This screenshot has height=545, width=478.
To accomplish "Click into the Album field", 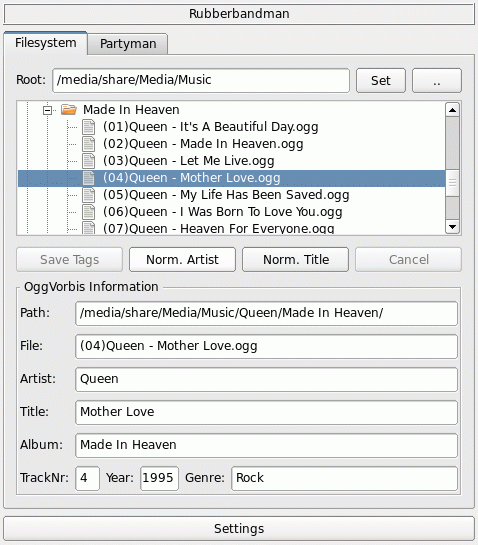I will pyautogui.click(x=266, y=446).
